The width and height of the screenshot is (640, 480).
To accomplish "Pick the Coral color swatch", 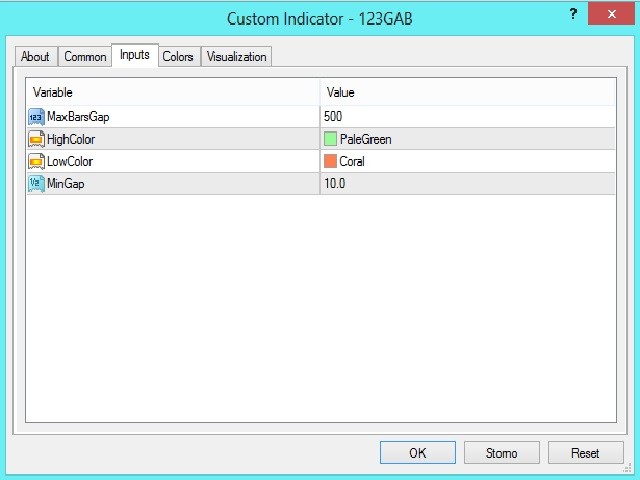I will [331, 161].
